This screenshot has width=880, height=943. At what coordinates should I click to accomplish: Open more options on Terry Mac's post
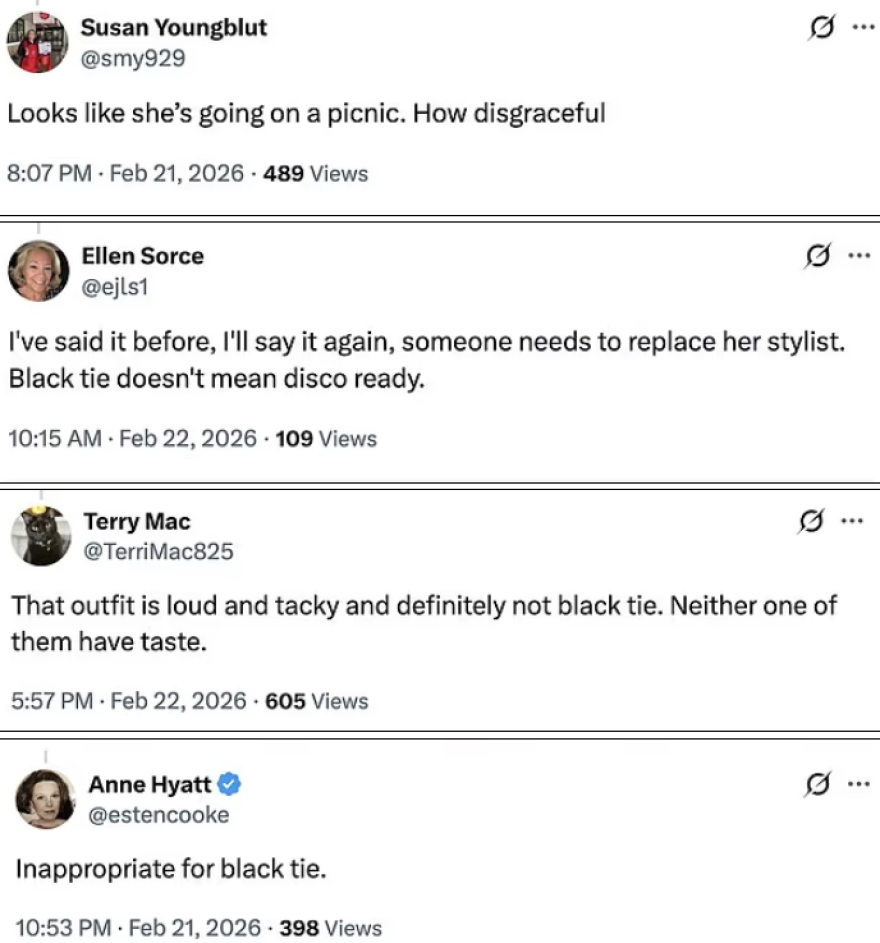coord(852,520)
